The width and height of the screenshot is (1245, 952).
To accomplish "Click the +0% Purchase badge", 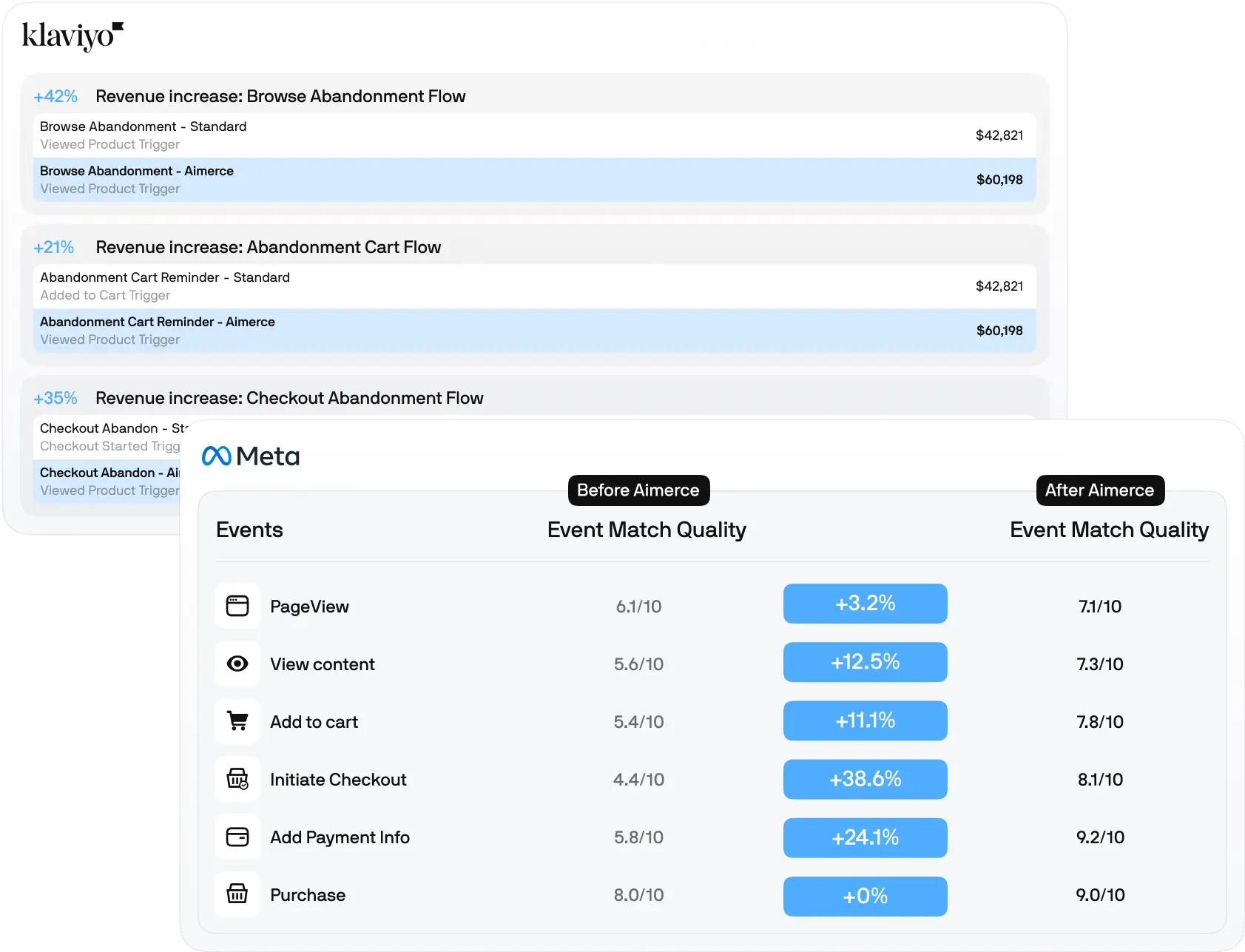I will (866, 897).
